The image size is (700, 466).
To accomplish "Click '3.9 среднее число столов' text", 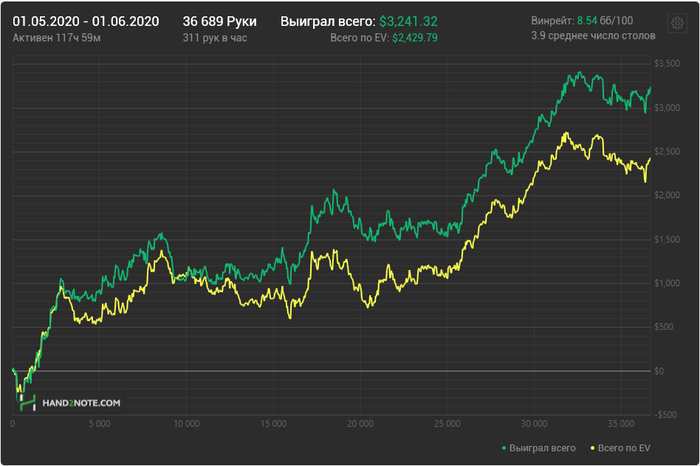I will 593,36.
